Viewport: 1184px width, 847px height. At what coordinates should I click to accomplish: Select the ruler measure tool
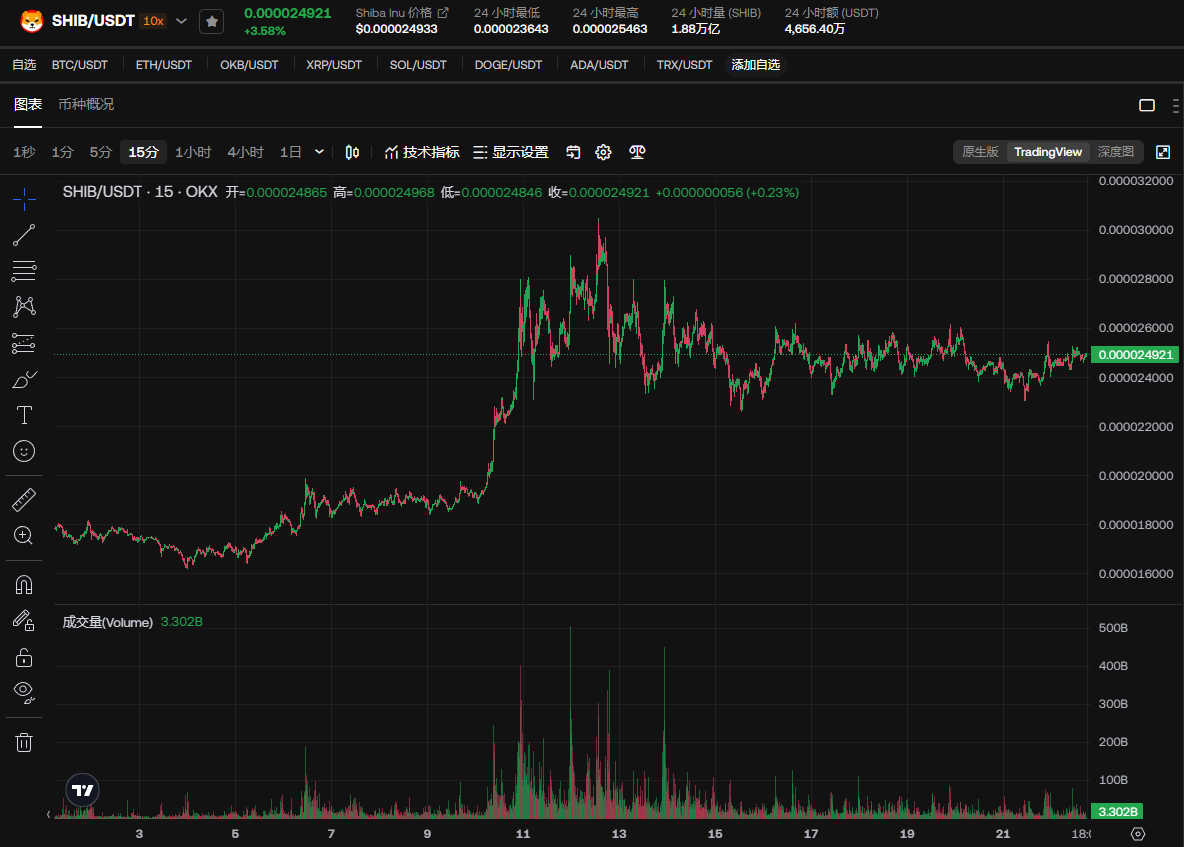[24, 499]
